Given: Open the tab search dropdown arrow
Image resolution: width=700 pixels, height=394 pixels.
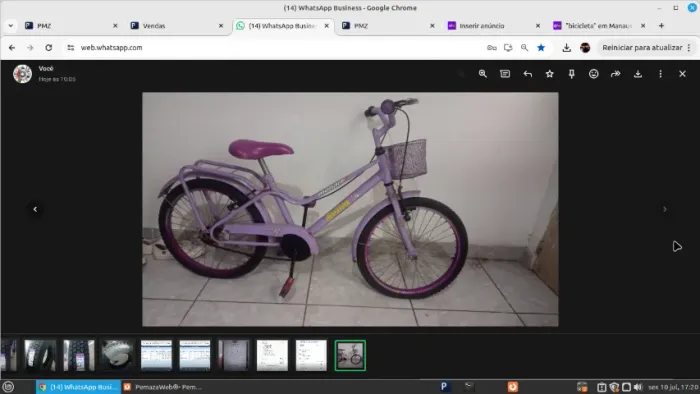Looking at the screenshot, I should click(x=11, y=26).
